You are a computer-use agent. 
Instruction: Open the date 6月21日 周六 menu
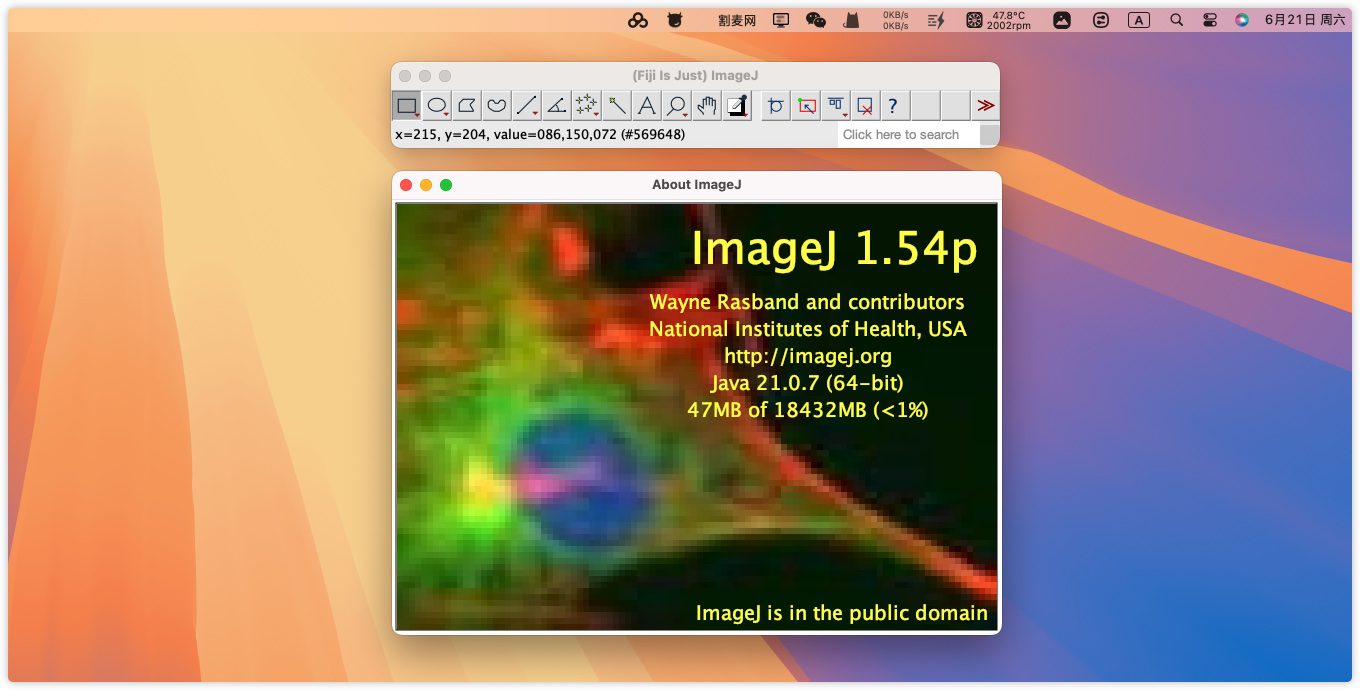point(1305,20)
